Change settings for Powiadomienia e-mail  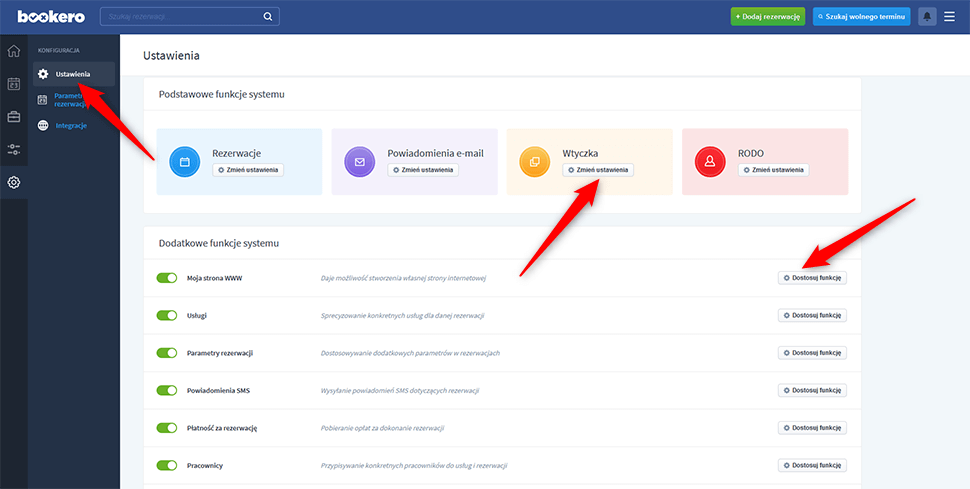point(423,170)
